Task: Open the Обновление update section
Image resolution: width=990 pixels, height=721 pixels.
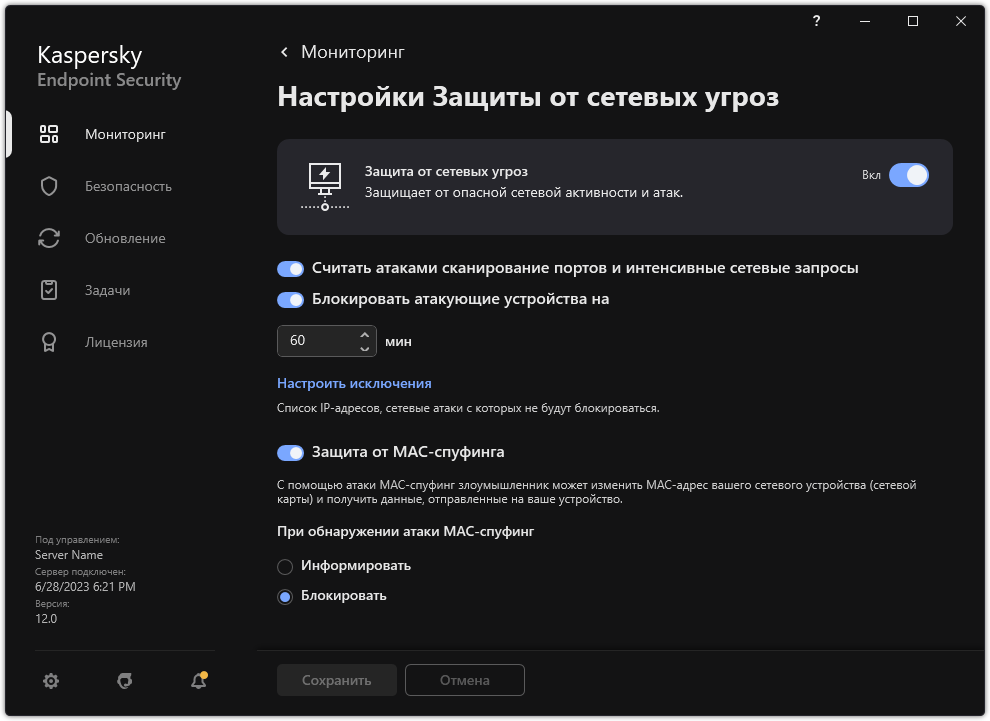Action: (x=125, y=238)
